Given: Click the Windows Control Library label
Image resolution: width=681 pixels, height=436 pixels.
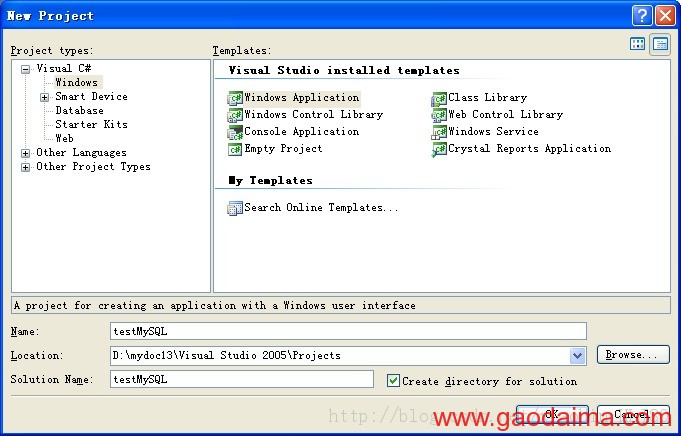Looking at the screenshot, I should (314, 115).
